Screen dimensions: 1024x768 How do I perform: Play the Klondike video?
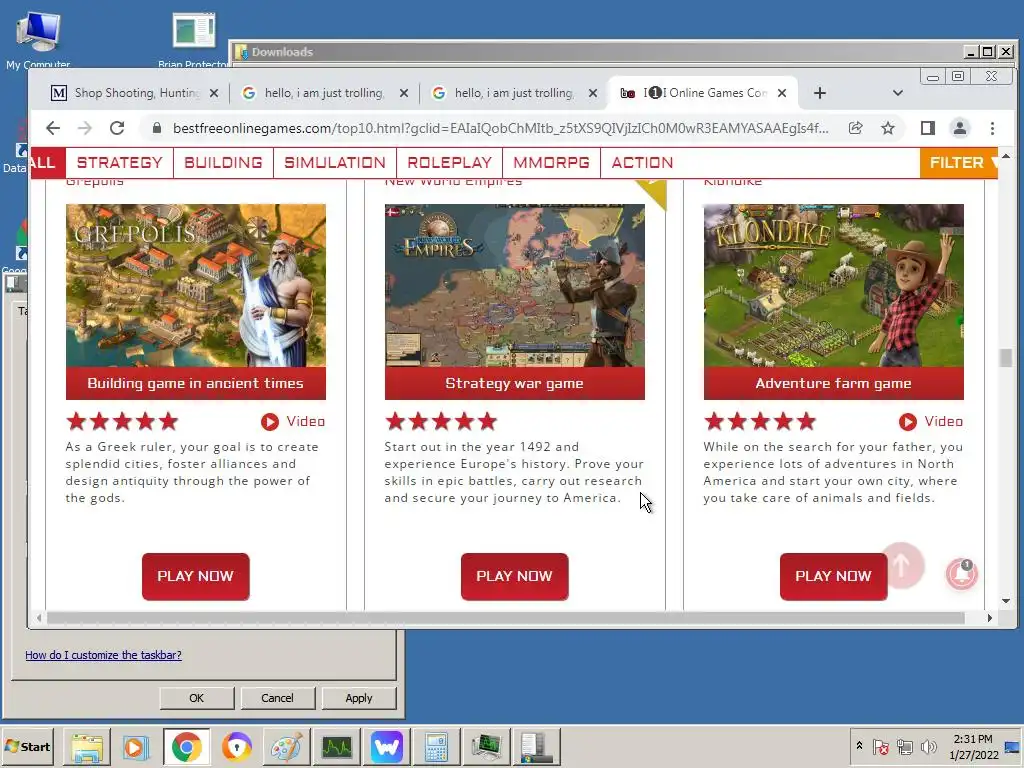(x=931, y=422)
